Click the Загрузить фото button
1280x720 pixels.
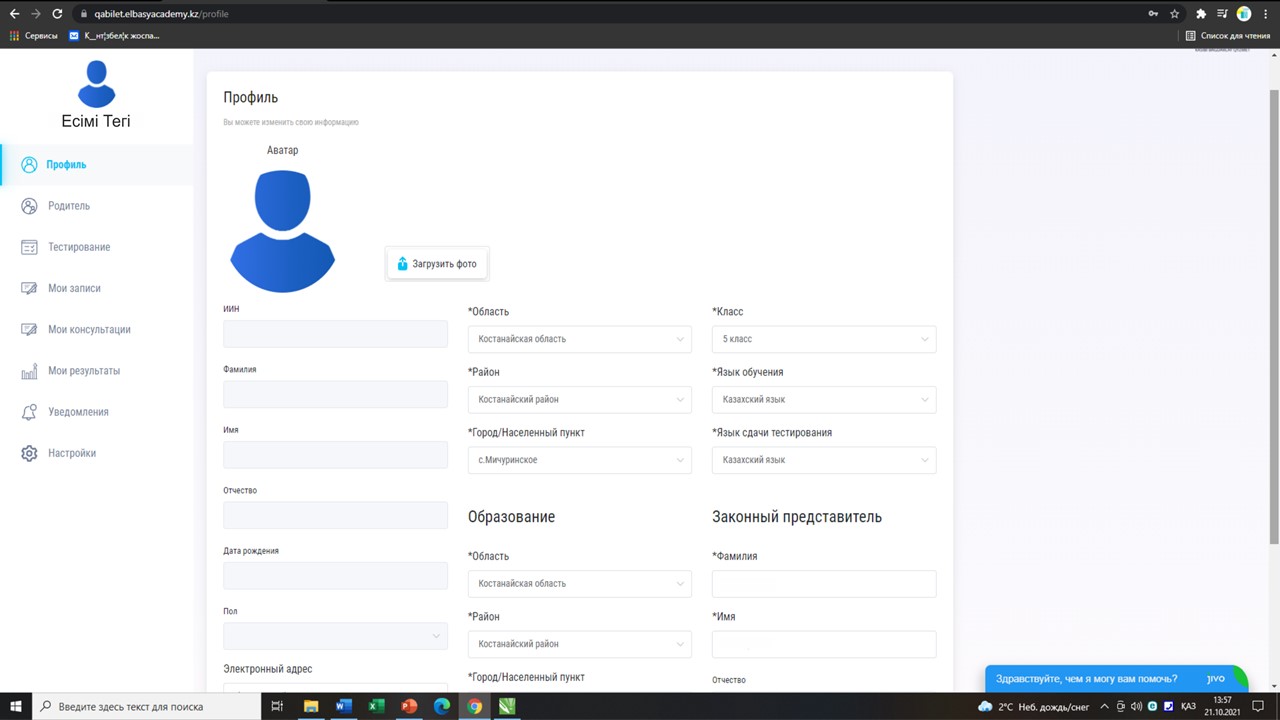point(437,264)
